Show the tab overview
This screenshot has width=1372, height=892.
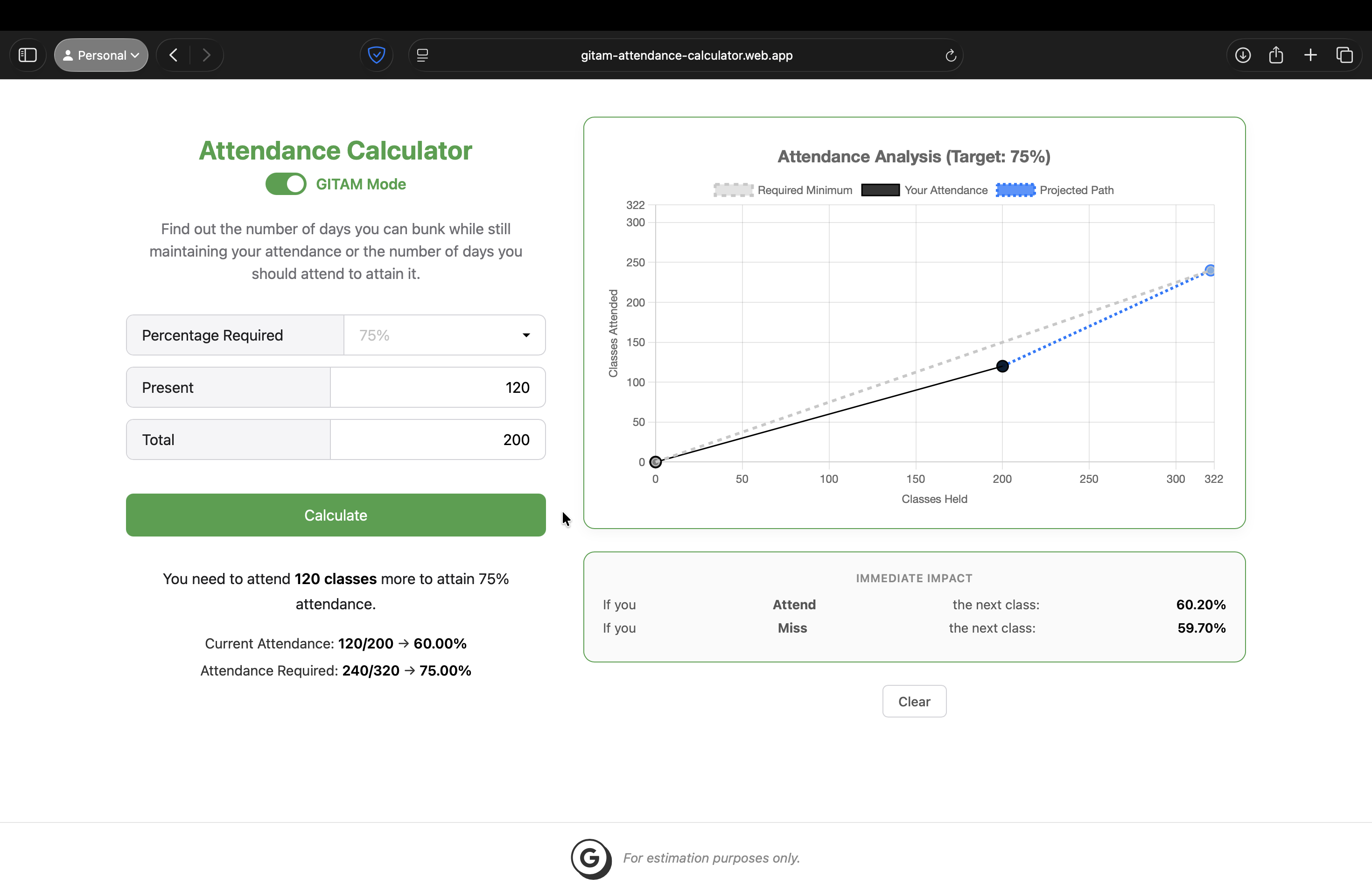coord(1344,56)
